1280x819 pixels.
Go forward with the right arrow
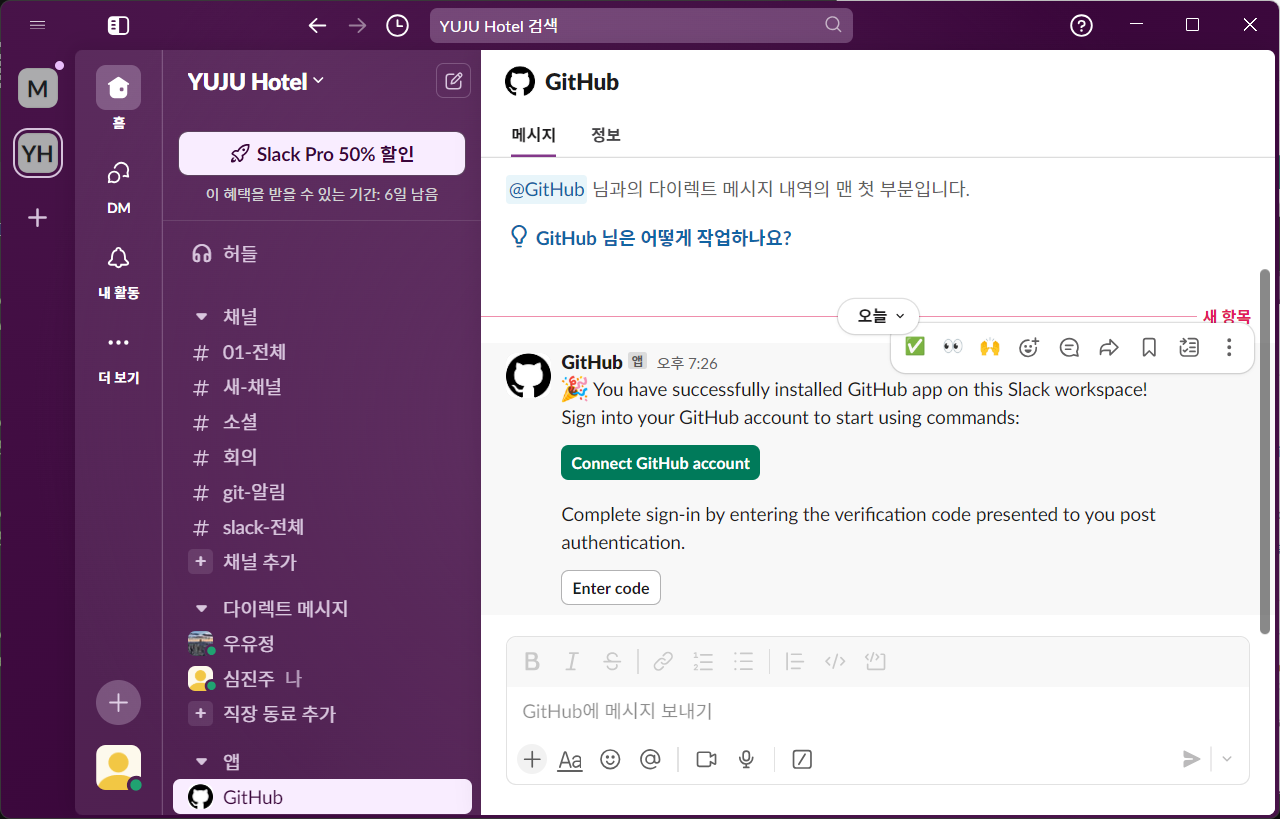(x=358, y=26)
